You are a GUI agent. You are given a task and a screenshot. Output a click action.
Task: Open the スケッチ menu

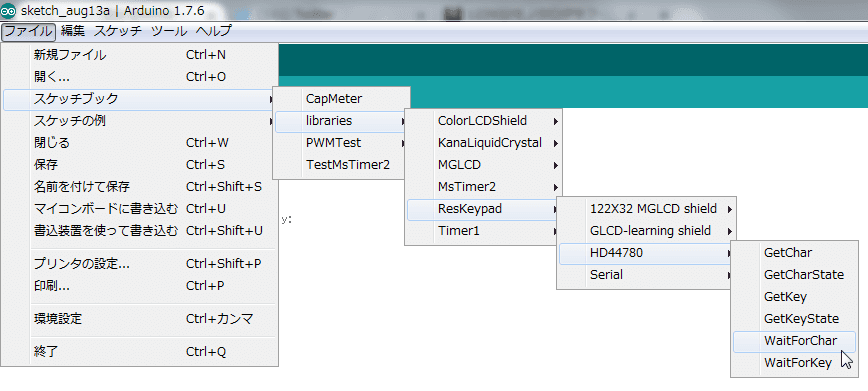pos(118,32)
